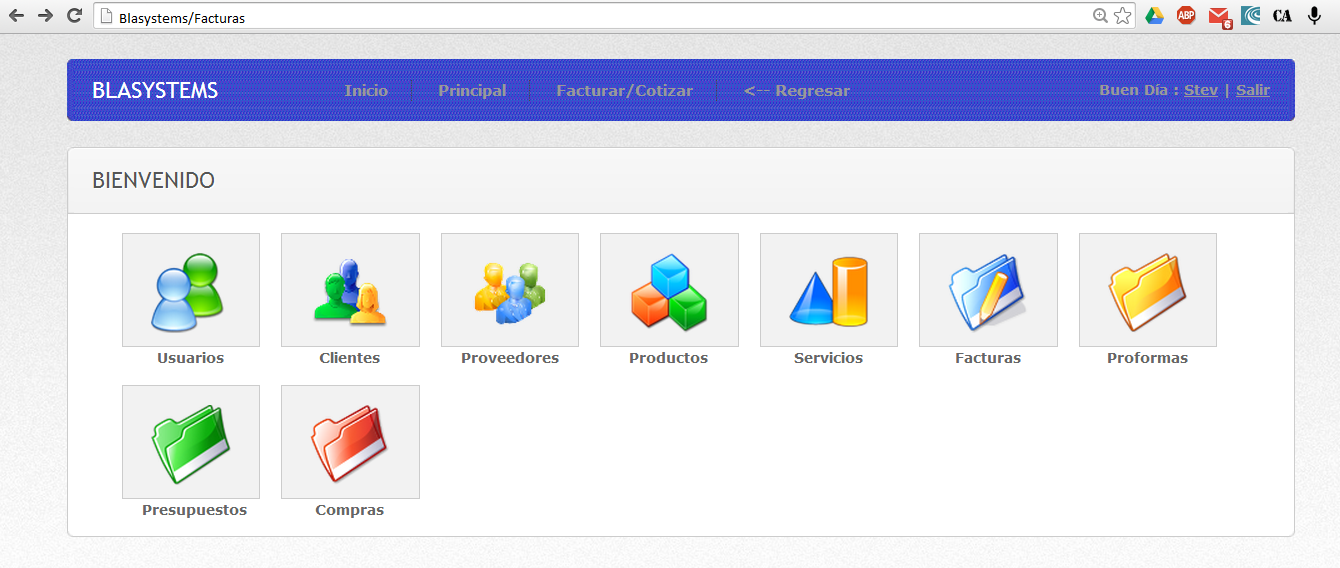Open the Presupuestos green folder icon
Screen dimensions: 1340x568
(190, 442)
